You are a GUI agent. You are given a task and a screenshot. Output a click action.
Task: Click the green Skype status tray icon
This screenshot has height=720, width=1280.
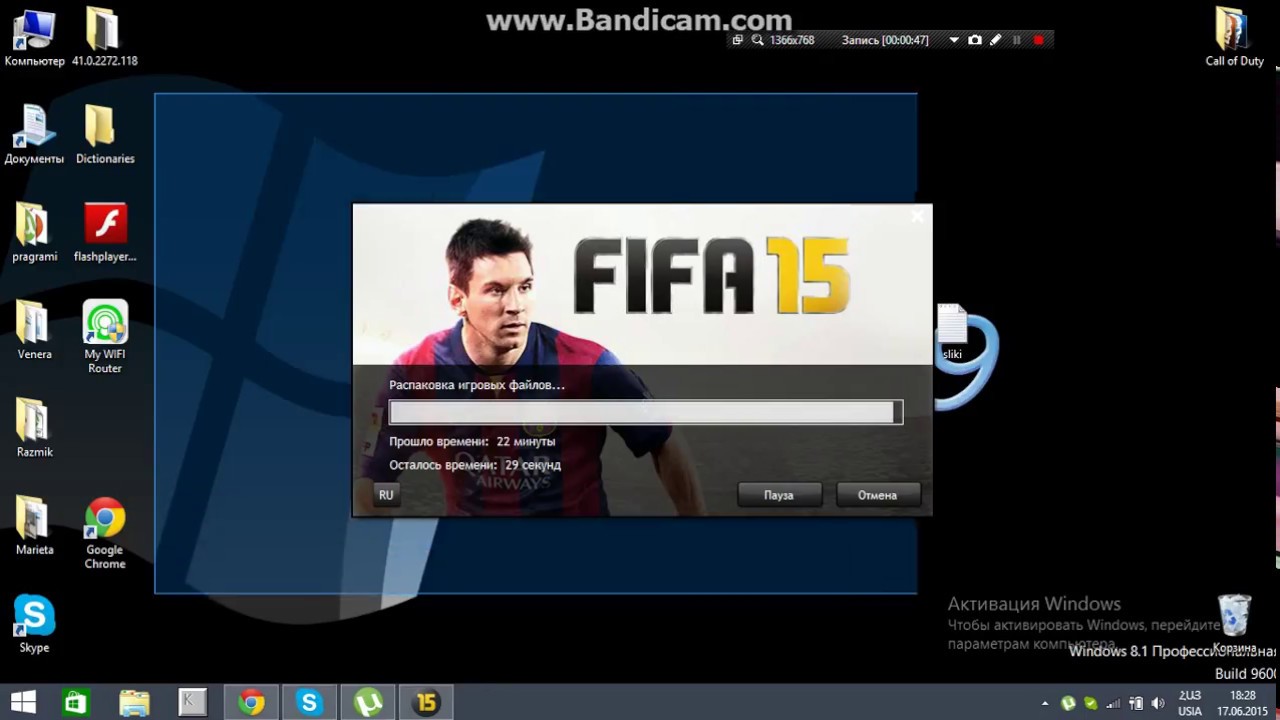[1090, 704]
